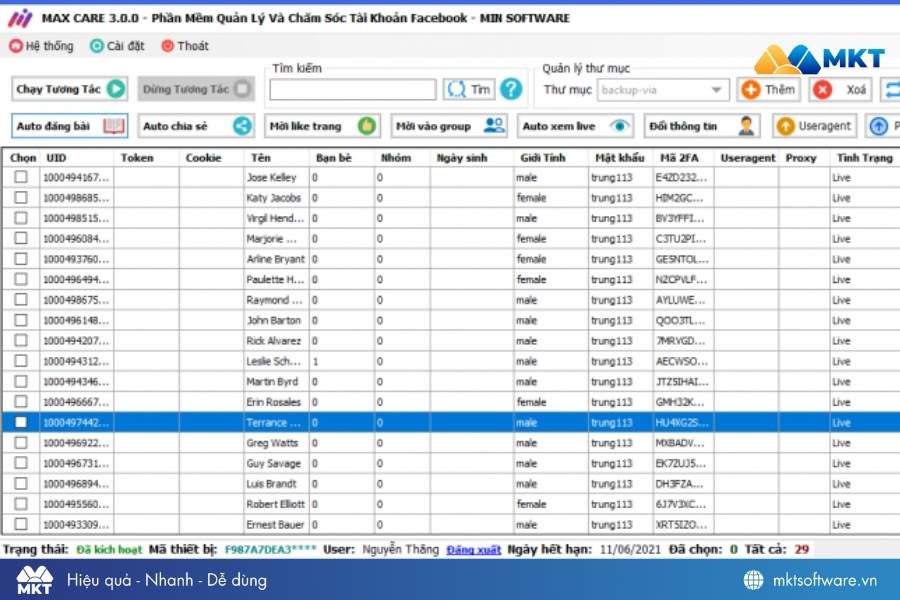Select the checkbox for Greg Watts row
The height and width of the screenshot is (600, 900).
(21, 443)
